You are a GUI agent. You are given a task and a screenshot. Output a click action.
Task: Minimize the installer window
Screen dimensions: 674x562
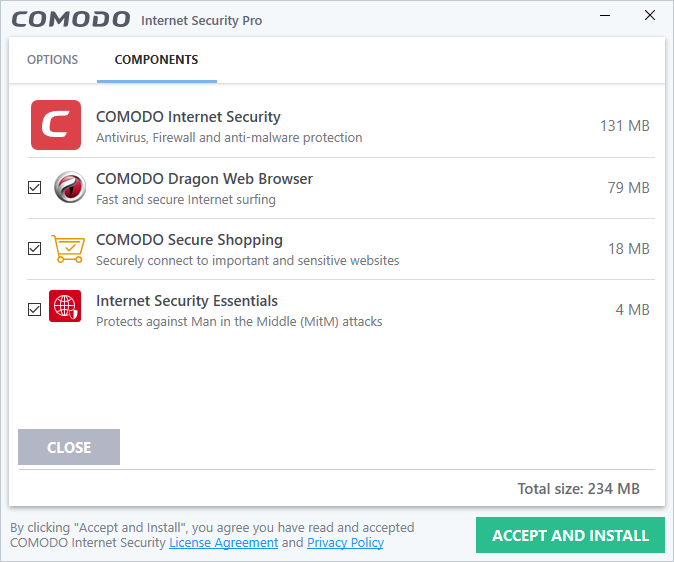(605, 15)
